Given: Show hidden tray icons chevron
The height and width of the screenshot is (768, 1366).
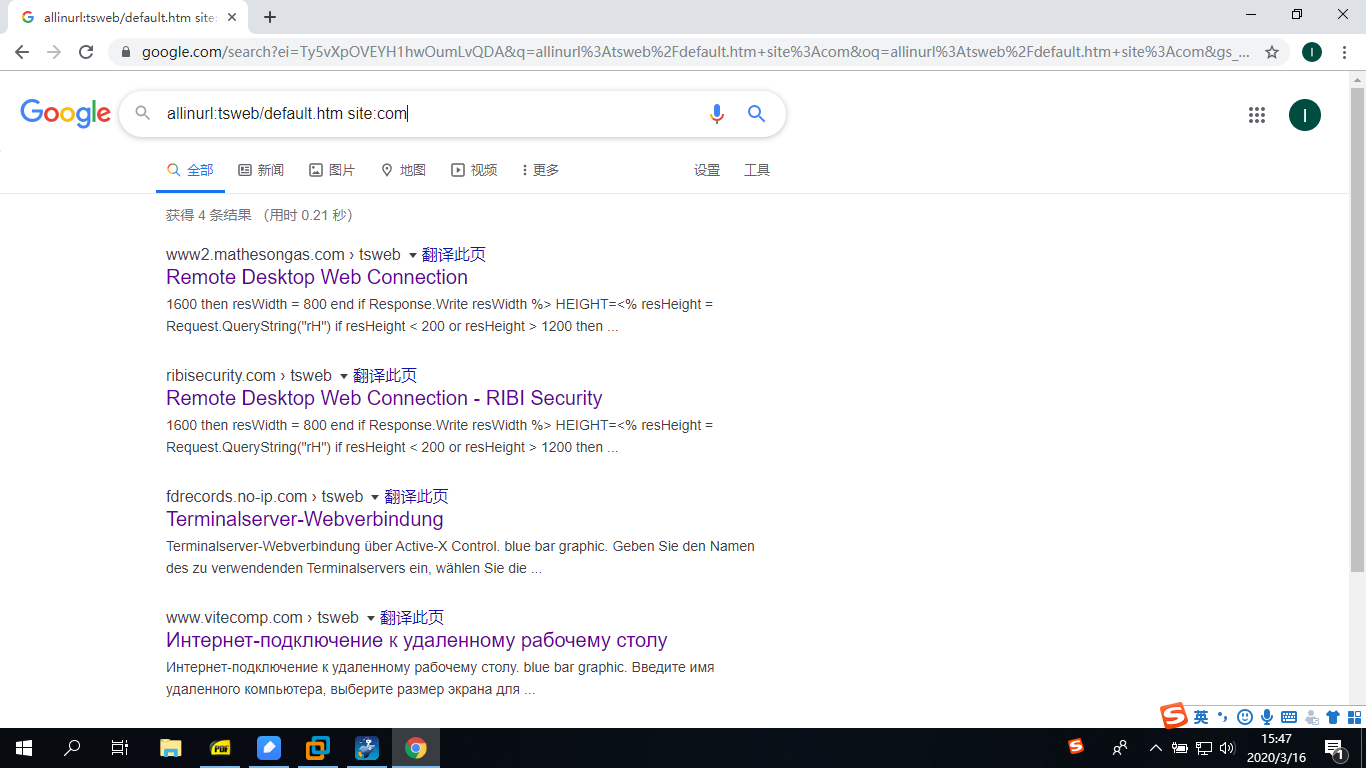Looking at the screenshot, I should pos(1156,747).
